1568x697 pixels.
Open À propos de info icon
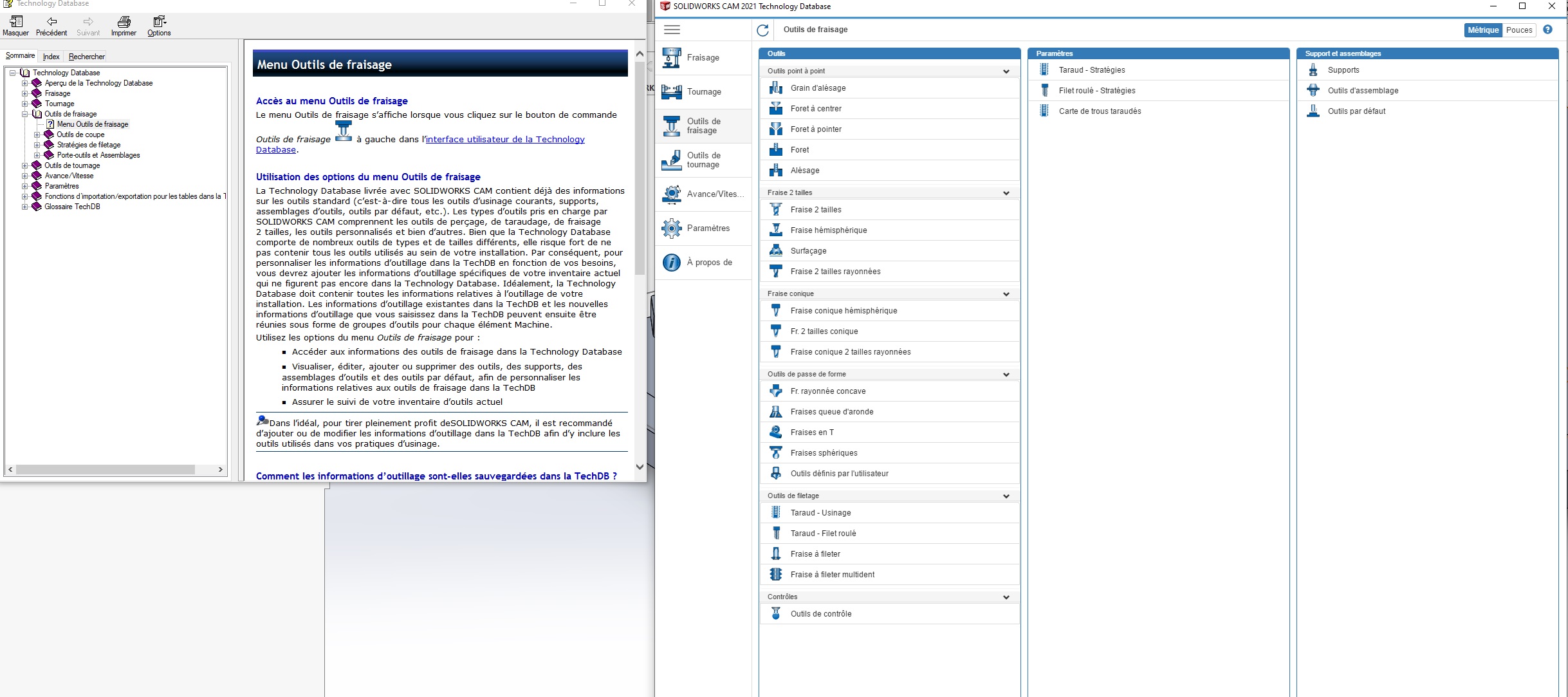point(672,263)
